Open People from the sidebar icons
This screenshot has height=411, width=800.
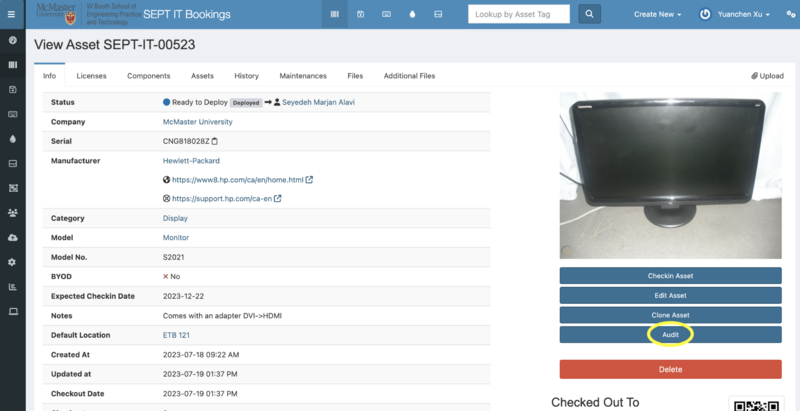pyautogui.click(x=12, y=212)
